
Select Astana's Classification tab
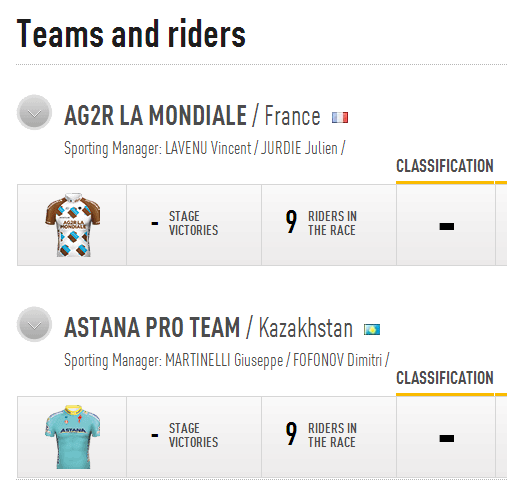[x=445, y=378]
